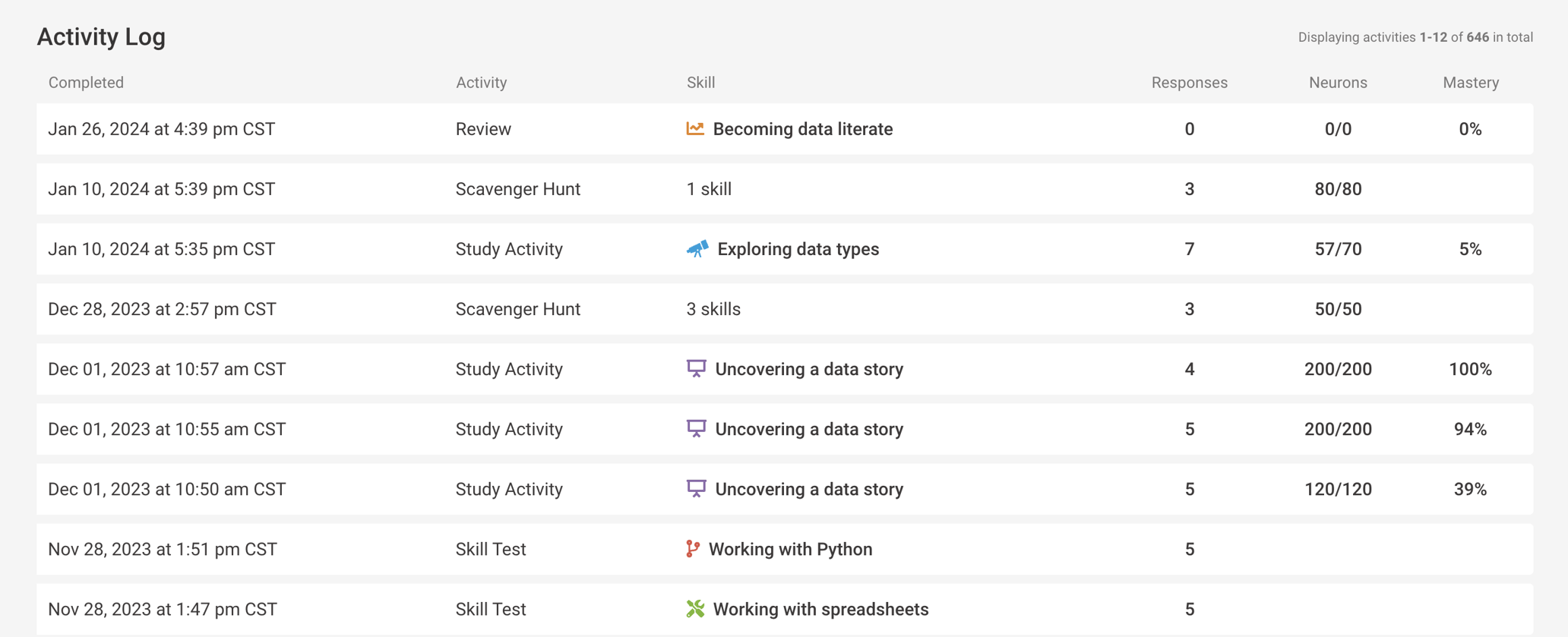
Task: Click presentation icon in the 100% mastery row
Action: coord(696,369)
